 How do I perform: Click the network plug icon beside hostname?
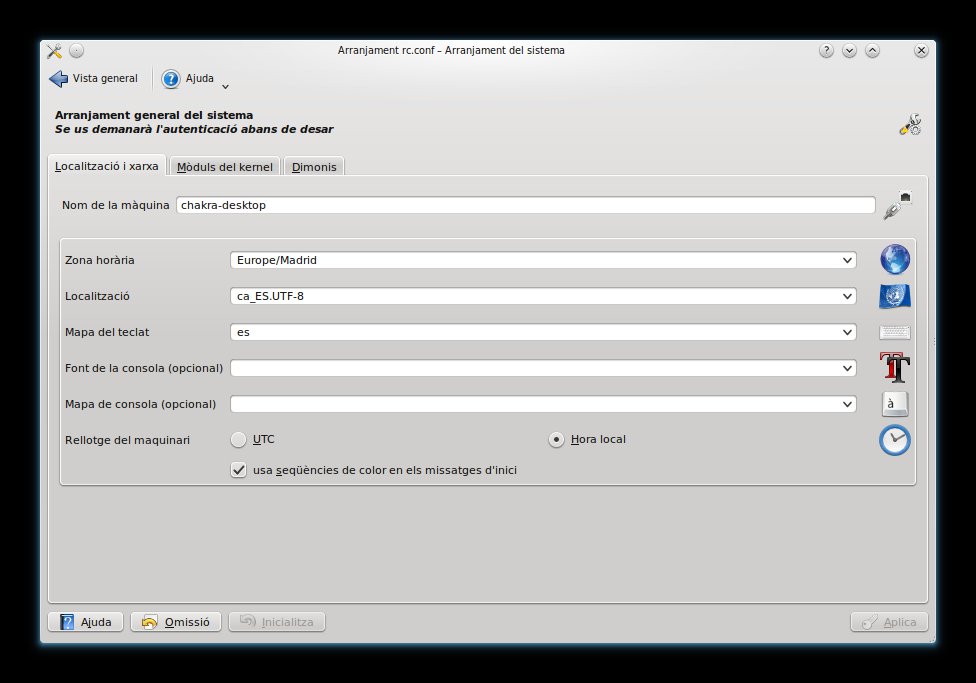[897, 205]
